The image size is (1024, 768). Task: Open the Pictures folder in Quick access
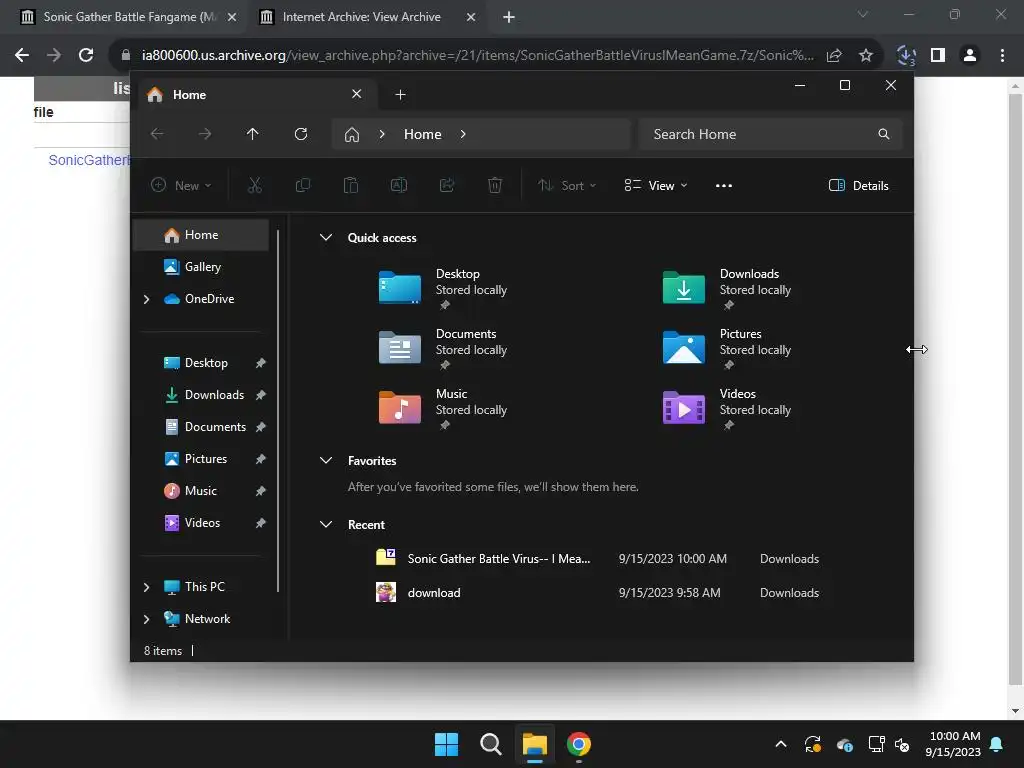pos(728,349)
